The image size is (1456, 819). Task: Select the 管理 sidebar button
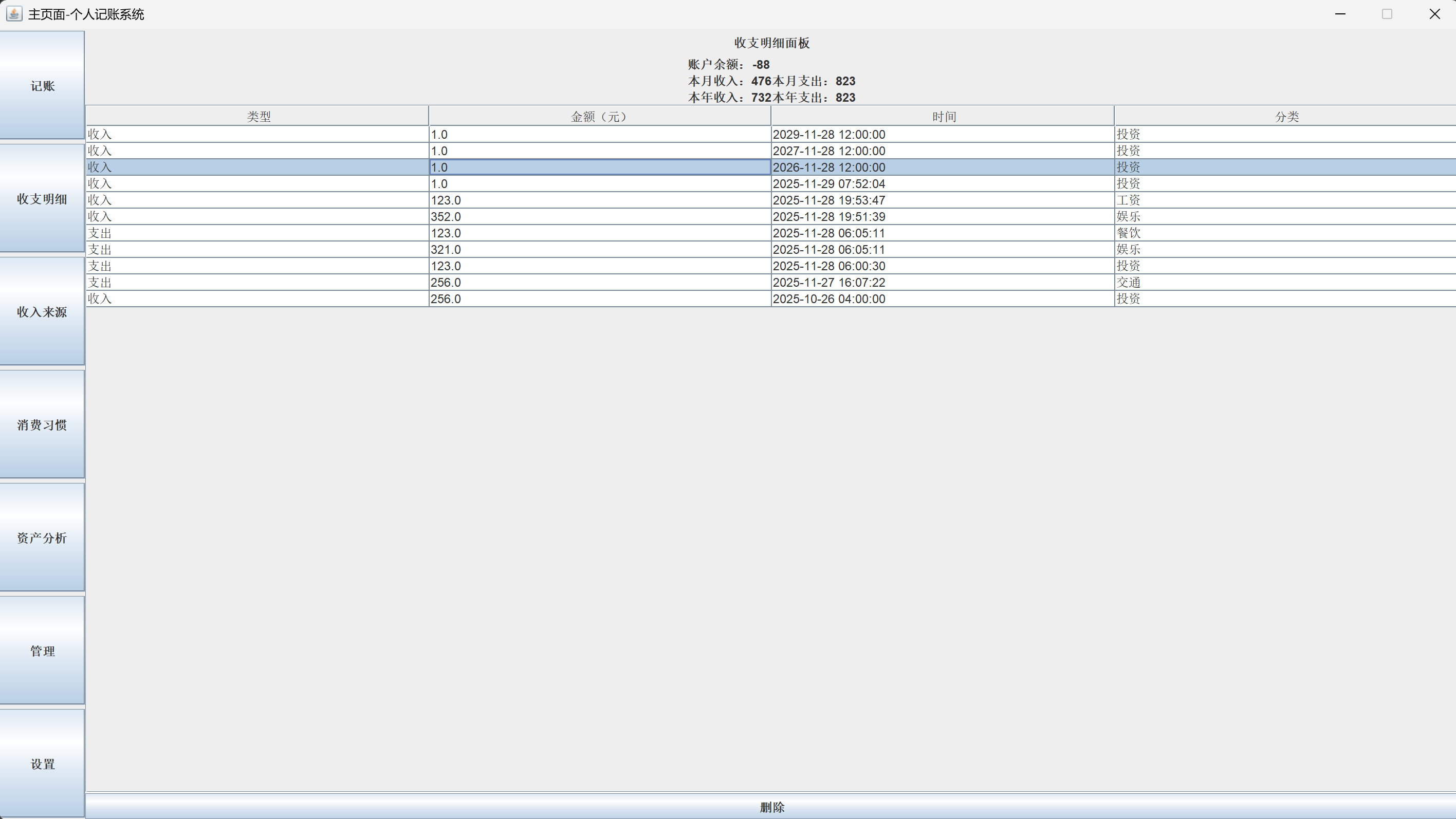[x=42, y=650]
